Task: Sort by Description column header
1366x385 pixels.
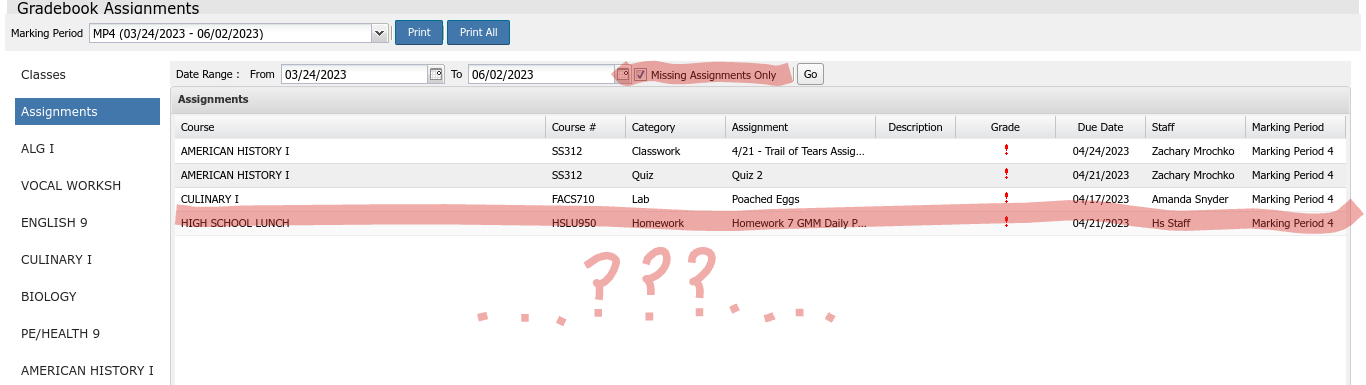Action: (x=916, y=127)
